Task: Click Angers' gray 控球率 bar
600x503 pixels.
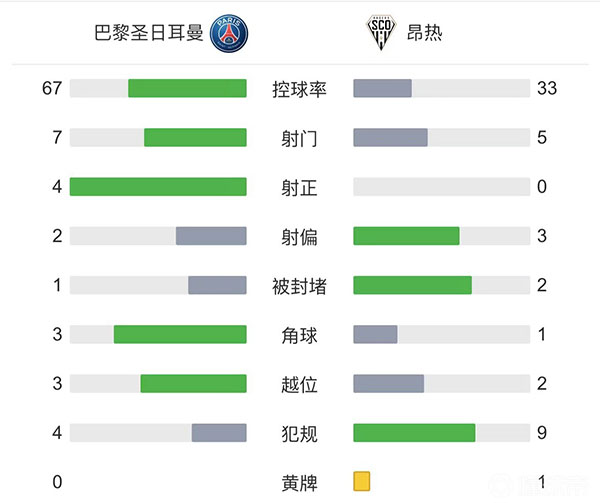Action: click(x=383, y=88)
